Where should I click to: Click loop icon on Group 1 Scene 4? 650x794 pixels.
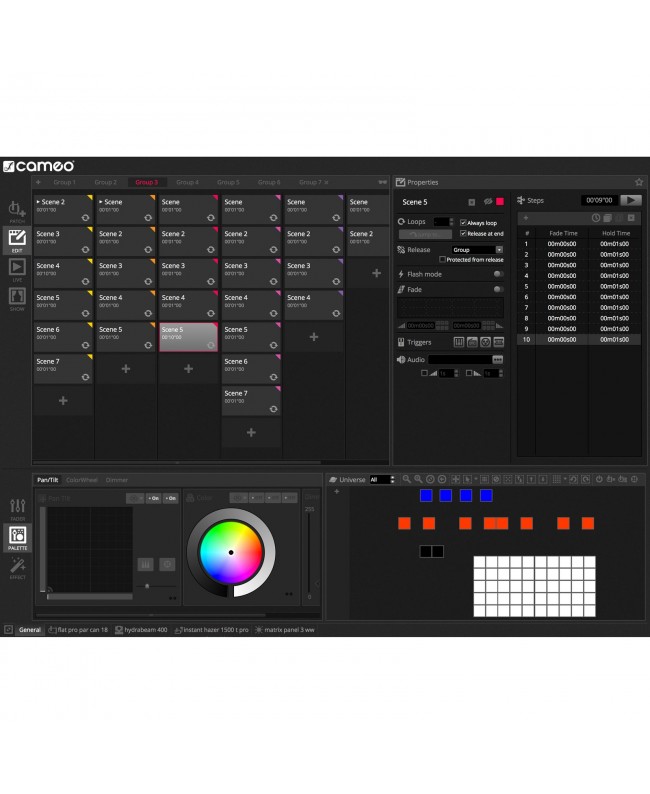point(85,282)
